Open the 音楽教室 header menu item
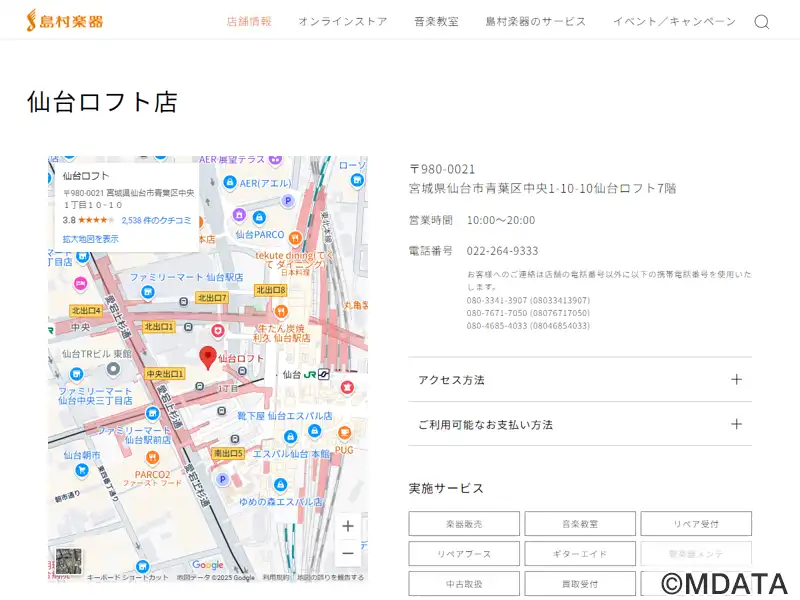 [436, 21]
